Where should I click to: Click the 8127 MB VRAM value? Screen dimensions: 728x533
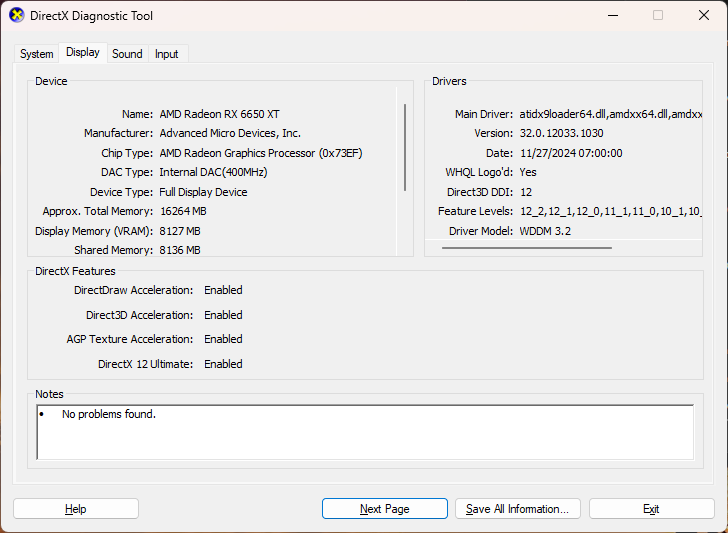[180, 231]
